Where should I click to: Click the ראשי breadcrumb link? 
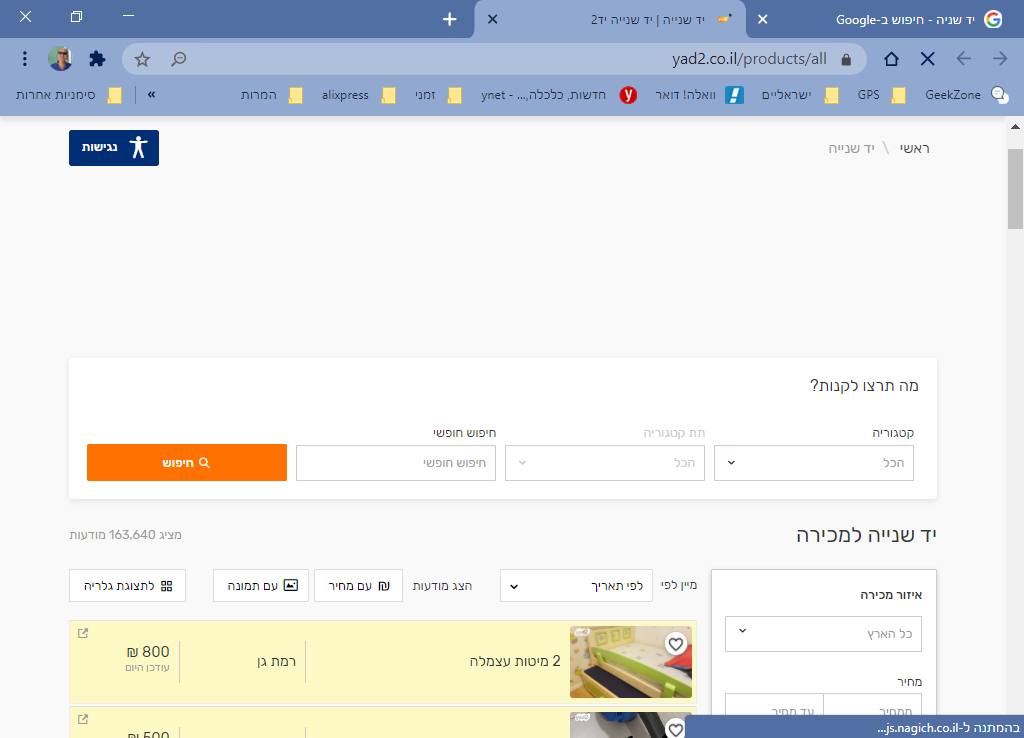[914, 148]
